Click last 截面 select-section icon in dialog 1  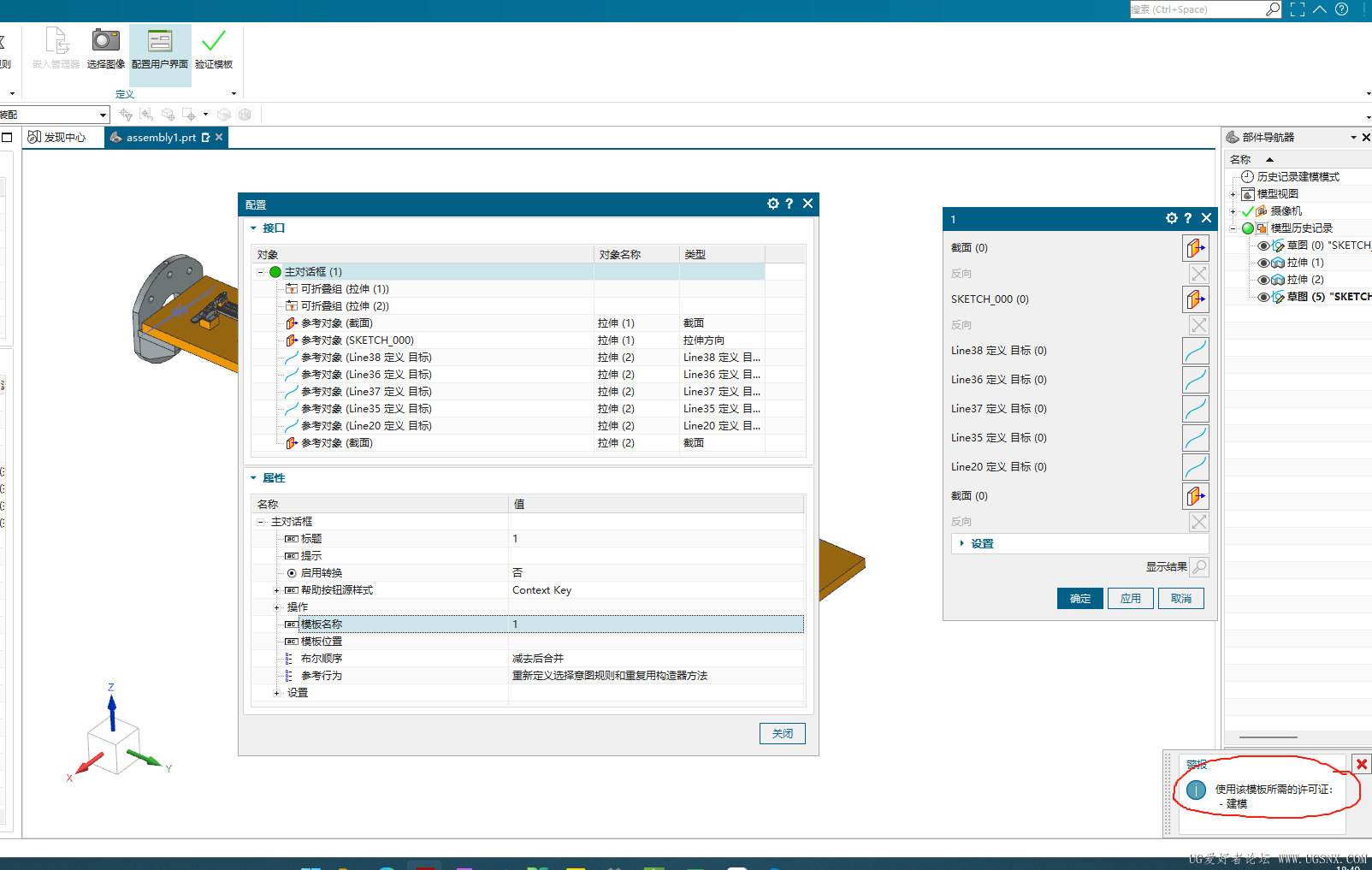1196,496
